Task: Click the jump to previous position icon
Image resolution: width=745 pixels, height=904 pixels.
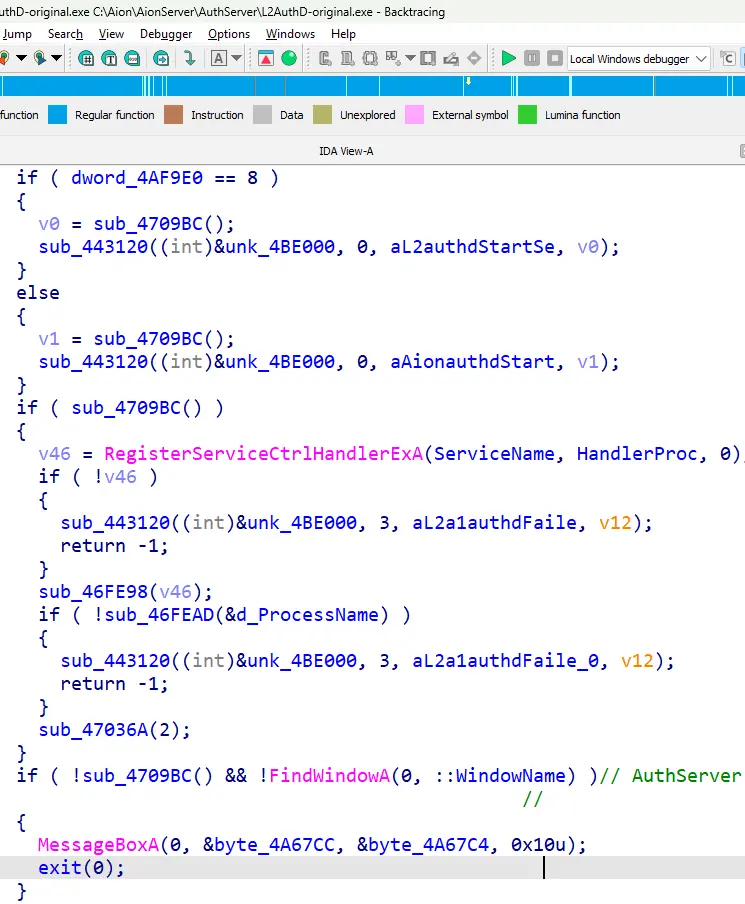Action: [x=3, y=58]
